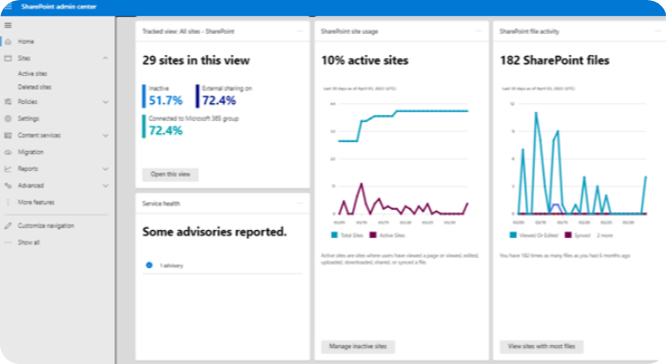Click the blue advisory info icon
This screenshot has width=667, height=364.
coord(149,265)
